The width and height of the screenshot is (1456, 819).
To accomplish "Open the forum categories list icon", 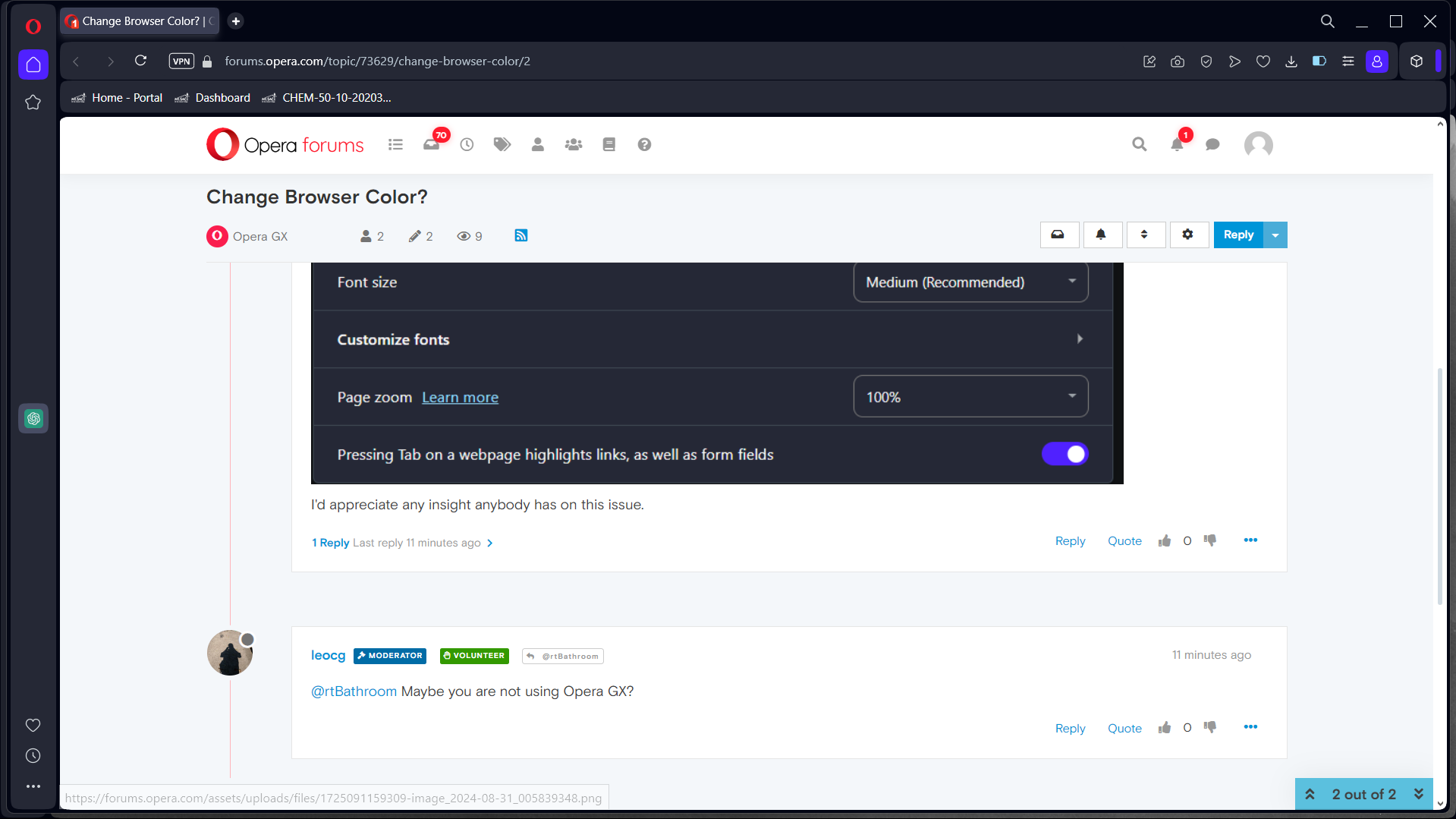I will (x=395, y=144).
